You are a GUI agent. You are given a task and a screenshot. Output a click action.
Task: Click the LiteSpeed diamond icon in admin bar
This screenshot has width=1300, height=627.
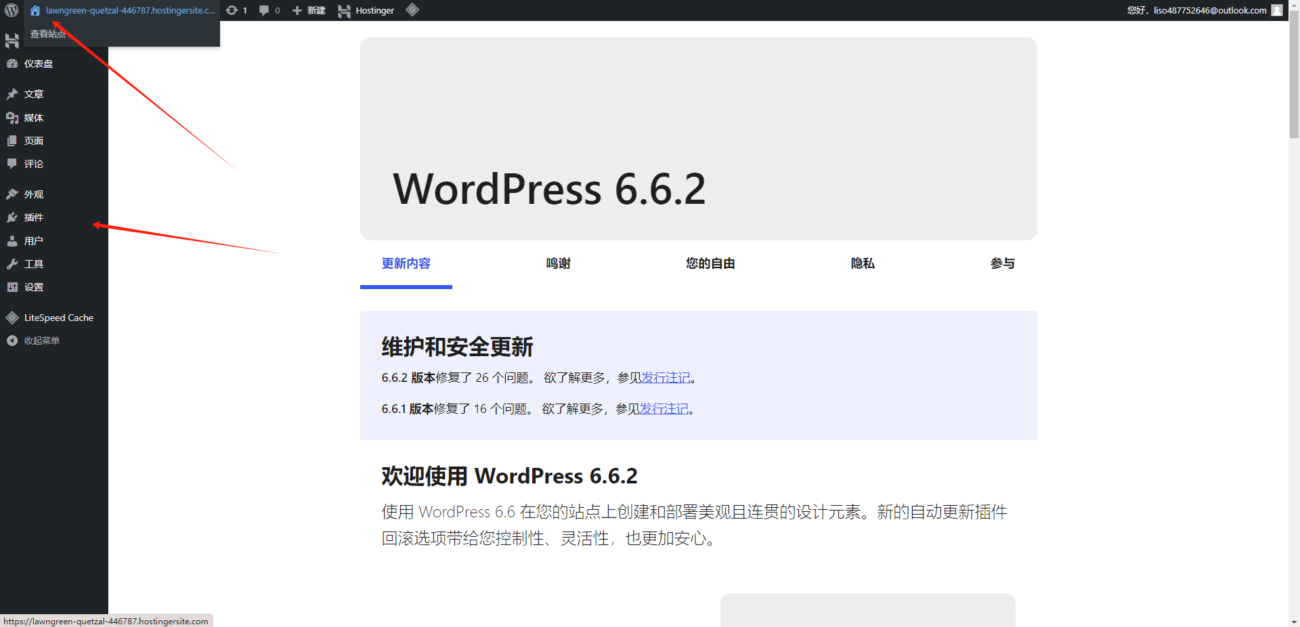[x=410, y=10]
